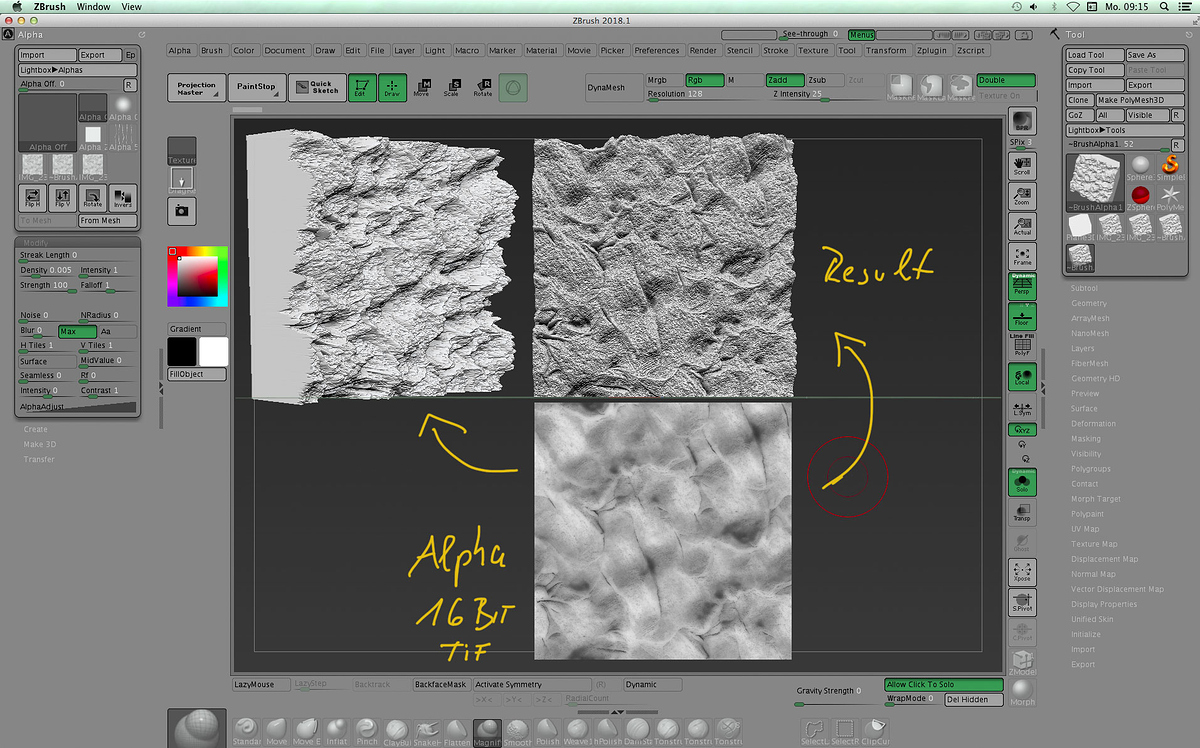Click the camera snapshot icon
This screenshot has height=748, width=1200.
(x=182, y=211)
